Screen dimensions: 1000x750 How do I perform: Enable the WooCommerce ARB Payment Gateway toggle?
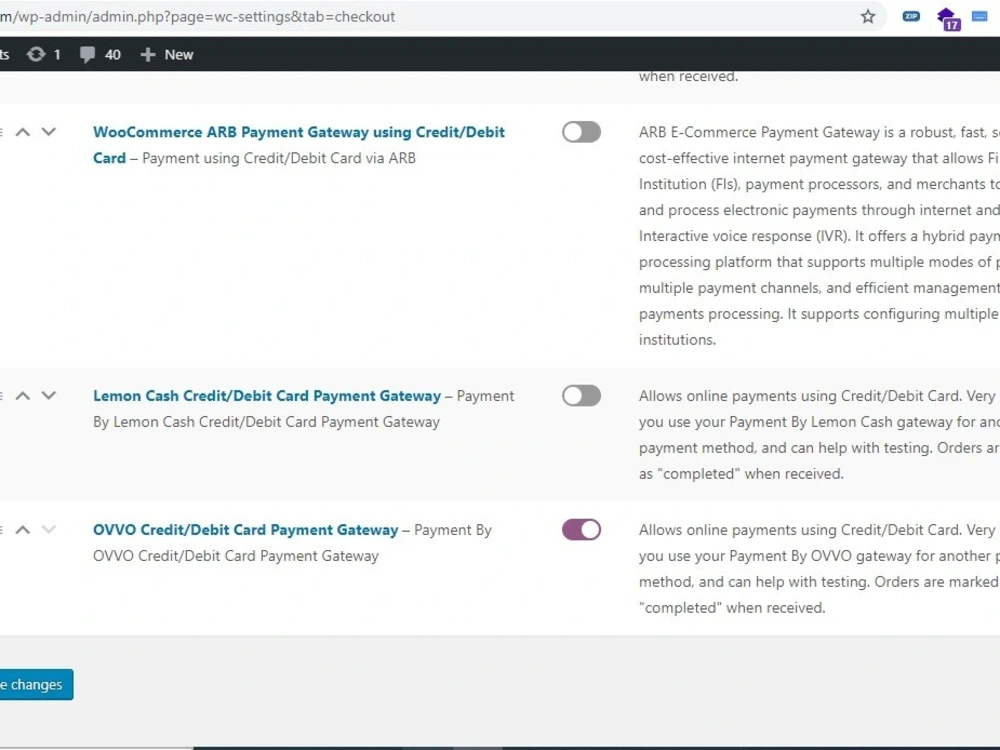[x=581, y=132]
